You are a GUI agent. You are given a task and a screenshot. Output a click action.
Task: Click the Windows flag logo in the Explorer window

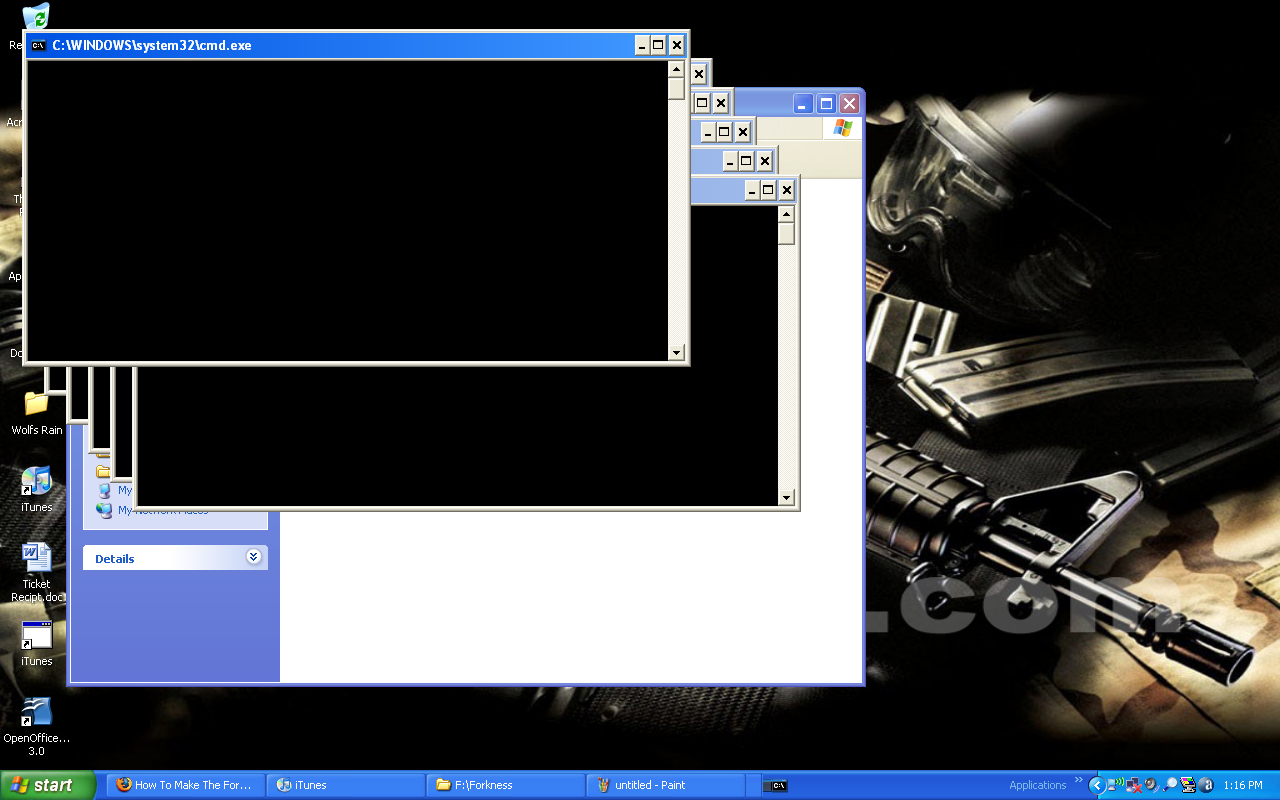coord(843,128)
